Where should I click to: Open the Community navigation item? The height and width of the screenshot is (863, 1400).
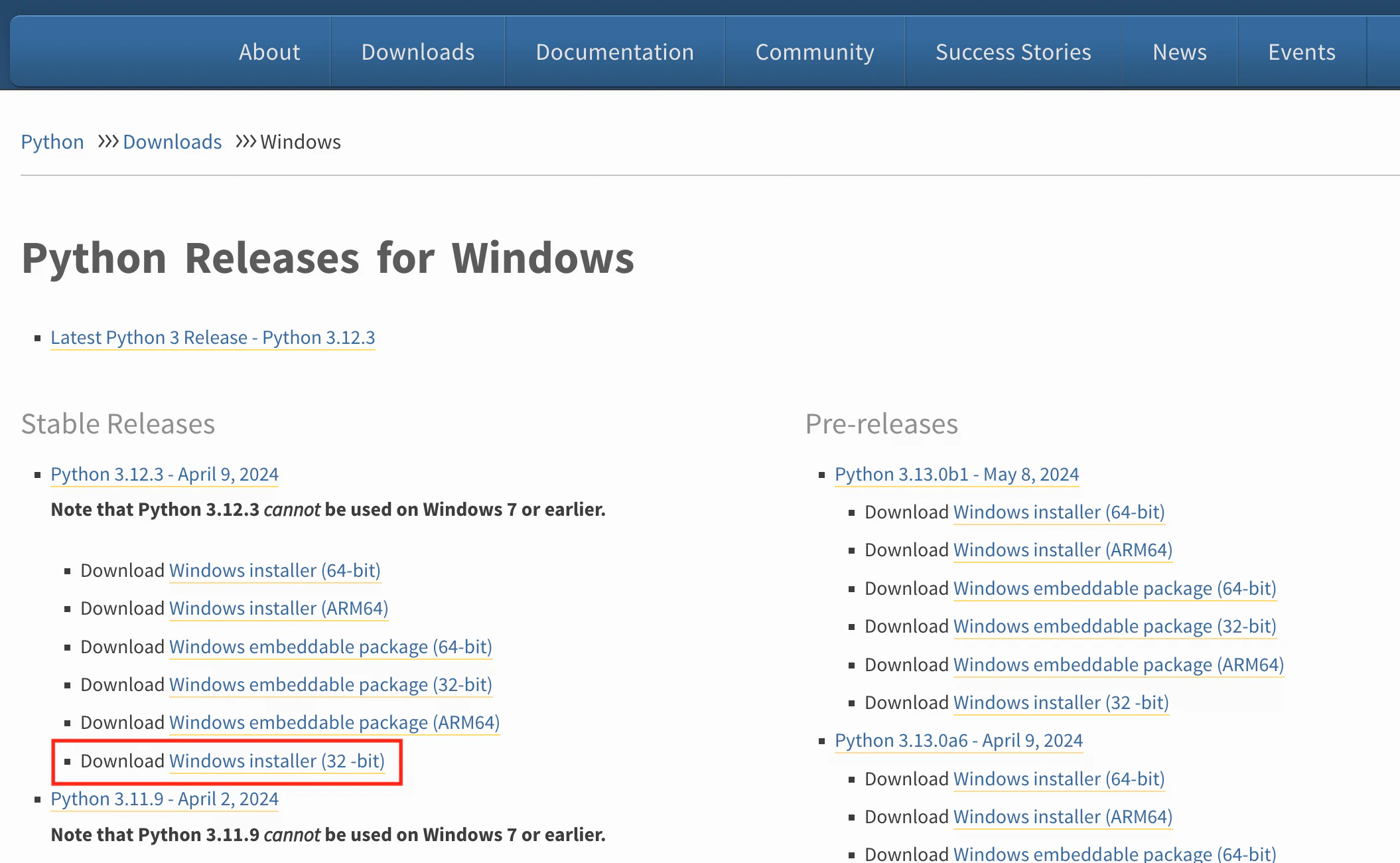(815, 52)
